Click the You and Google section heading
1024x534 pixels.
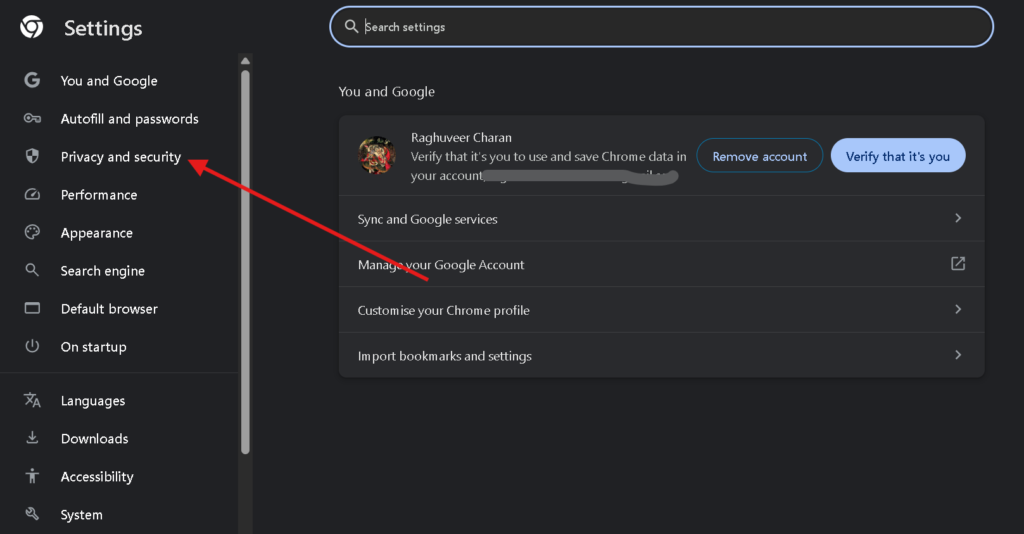(x=387, y=91)
